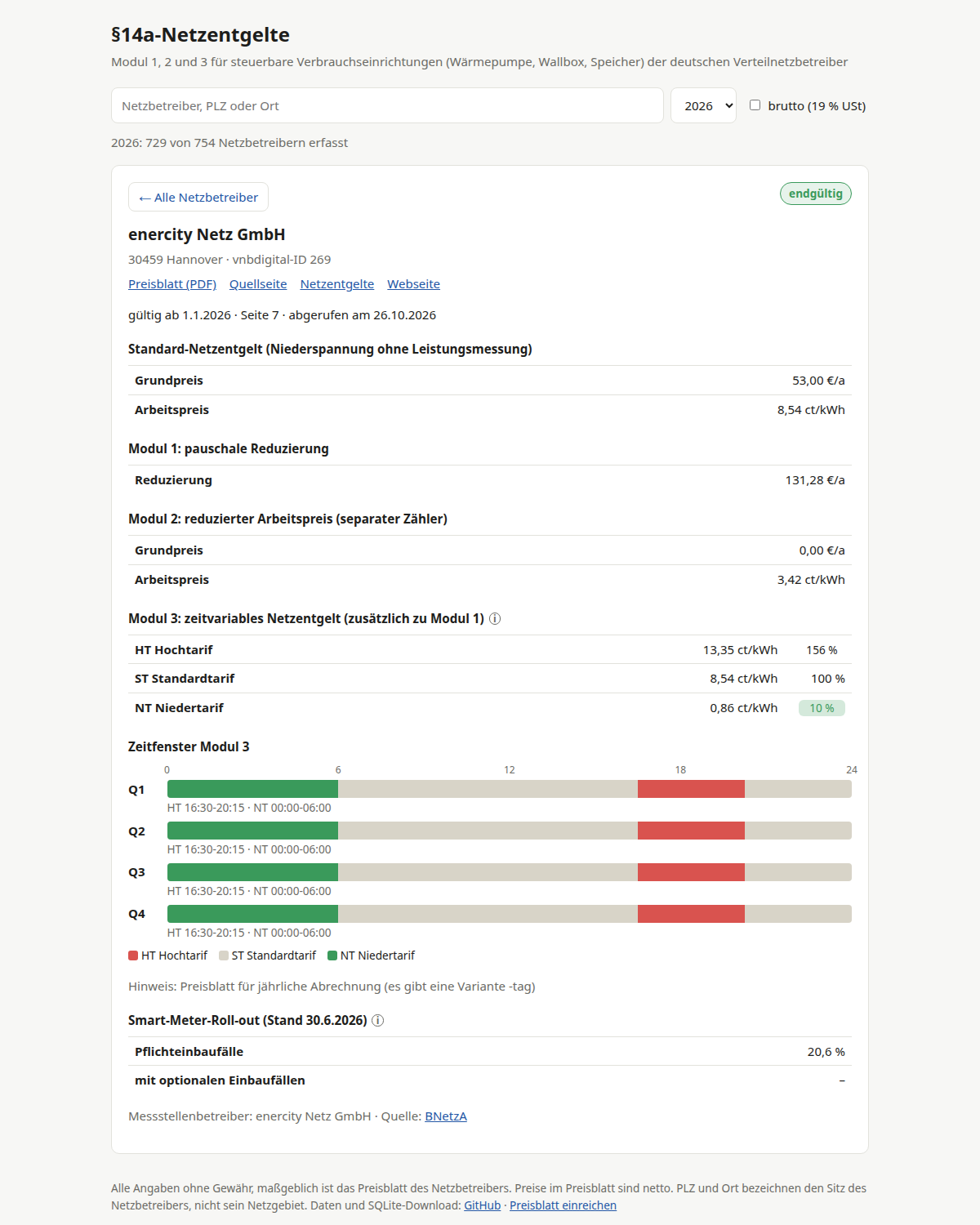Click the Q1 green Niedertarif bar segment
Image resolution: width=980 pixels, height=1225 pixels.
(252, 789)
